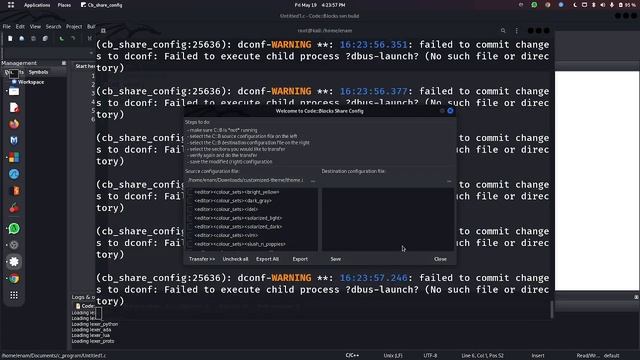Click the New file toolbar icon
This screenshot has height=360, width=640.
click(10, 38)
